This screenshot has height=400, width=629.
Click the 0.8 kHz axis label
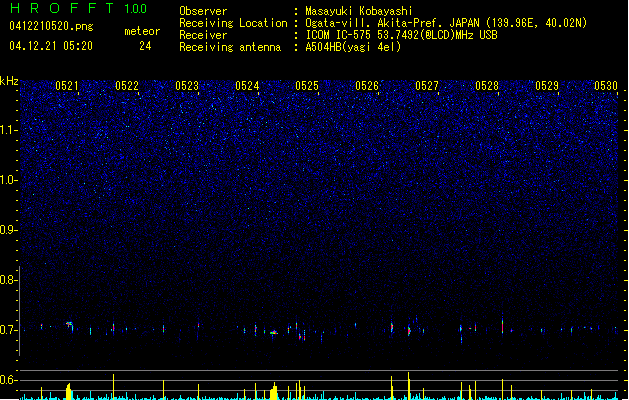tap(9, 280)
